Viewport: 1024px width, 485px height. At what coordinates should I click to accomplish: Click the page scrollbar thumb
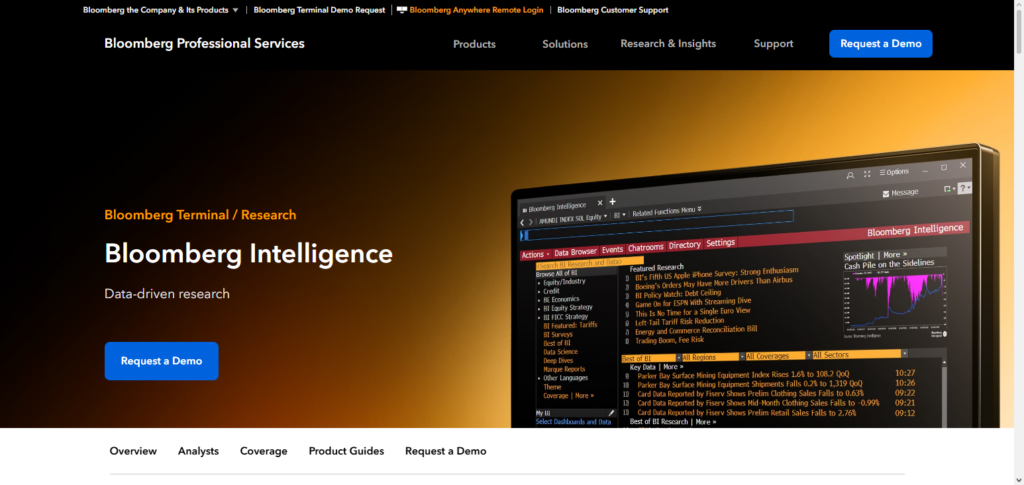[1019, 31]
